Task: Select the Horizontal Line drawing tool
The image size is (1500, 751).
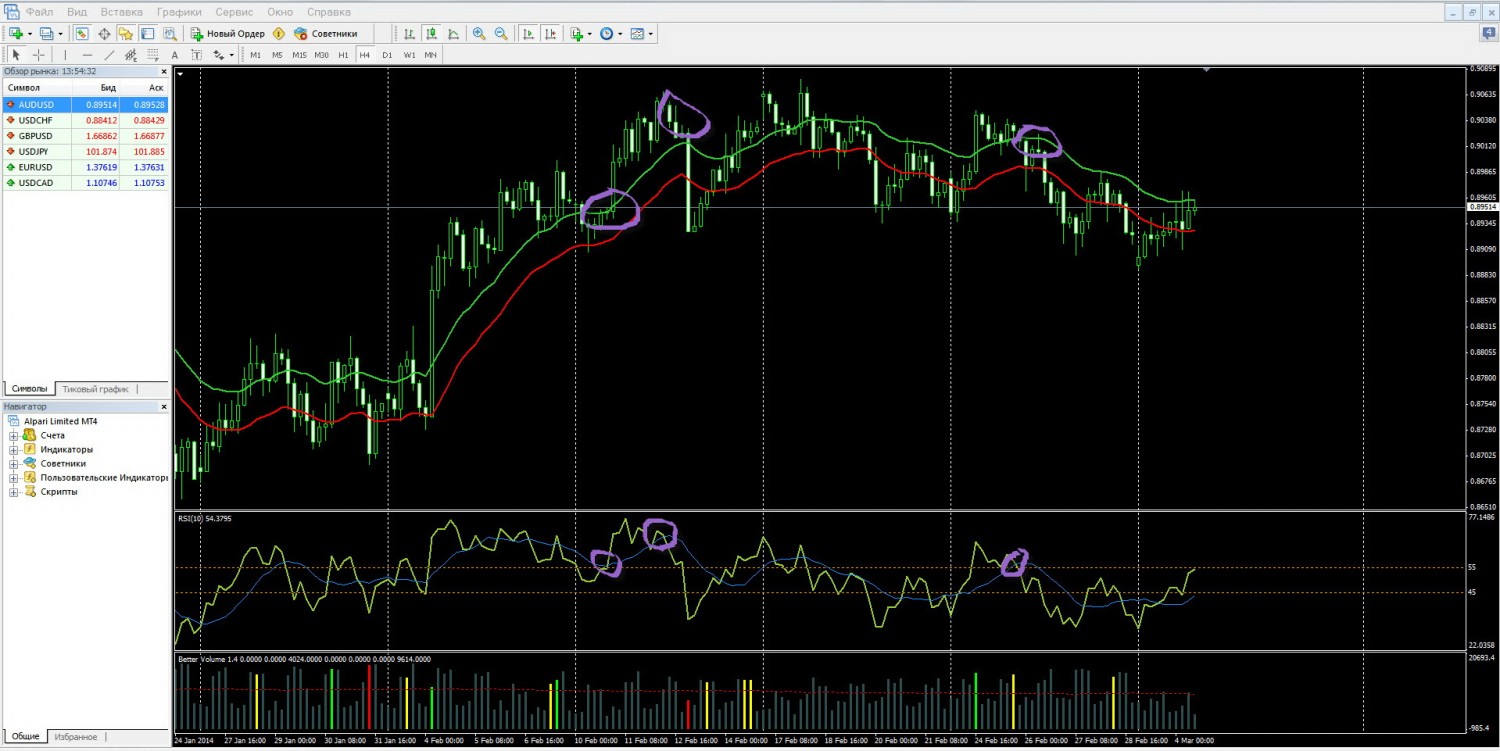Action: 87,55
